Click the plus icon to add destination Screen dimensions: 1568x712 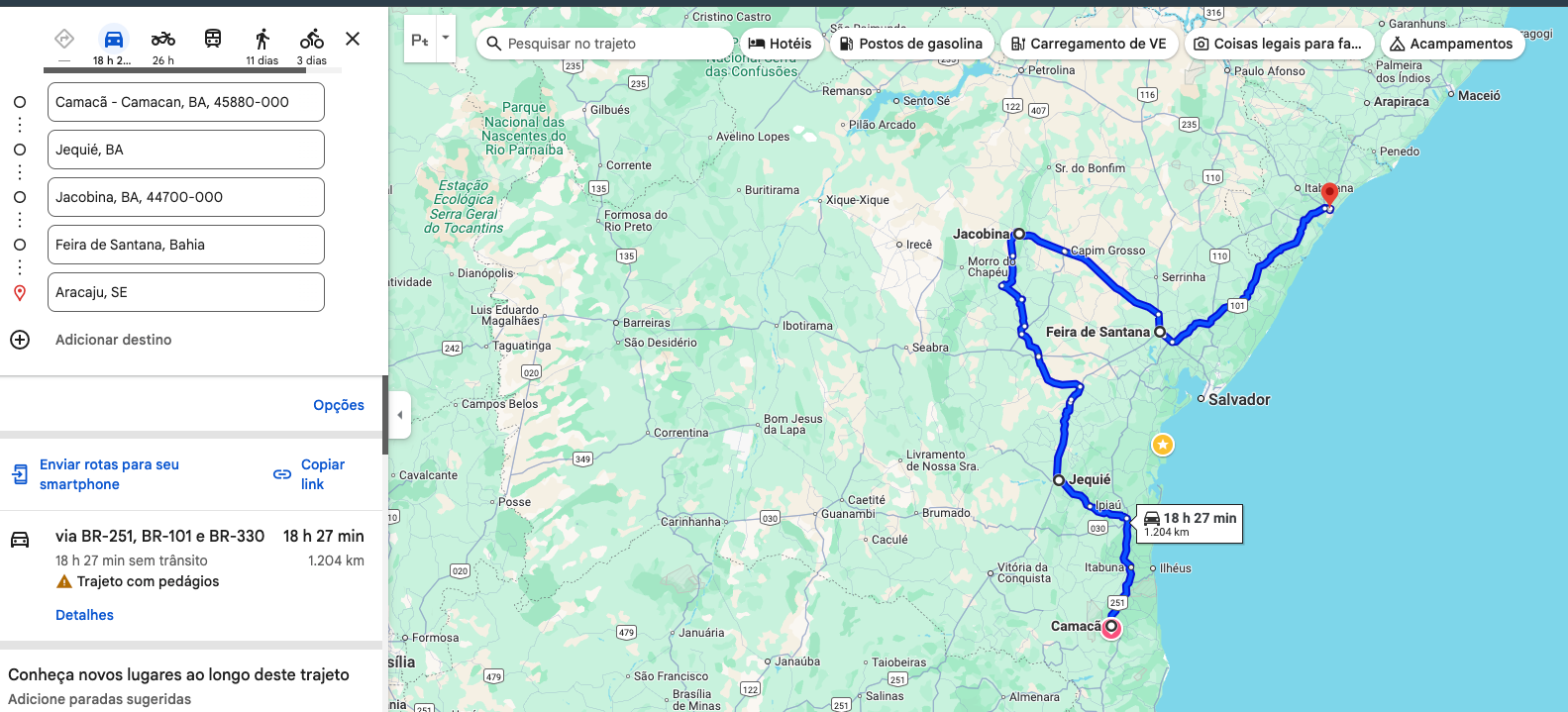coord(20,340)
